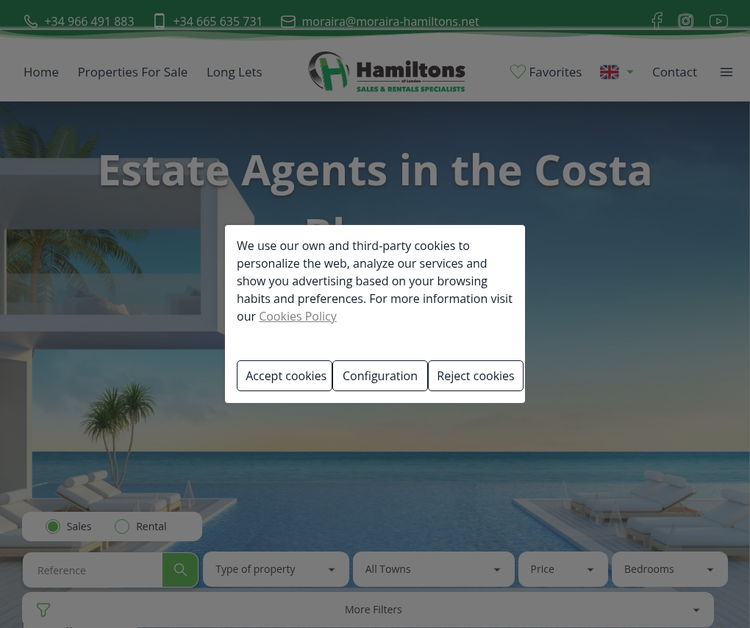Open the Instagram profile icon

(685, 21)
